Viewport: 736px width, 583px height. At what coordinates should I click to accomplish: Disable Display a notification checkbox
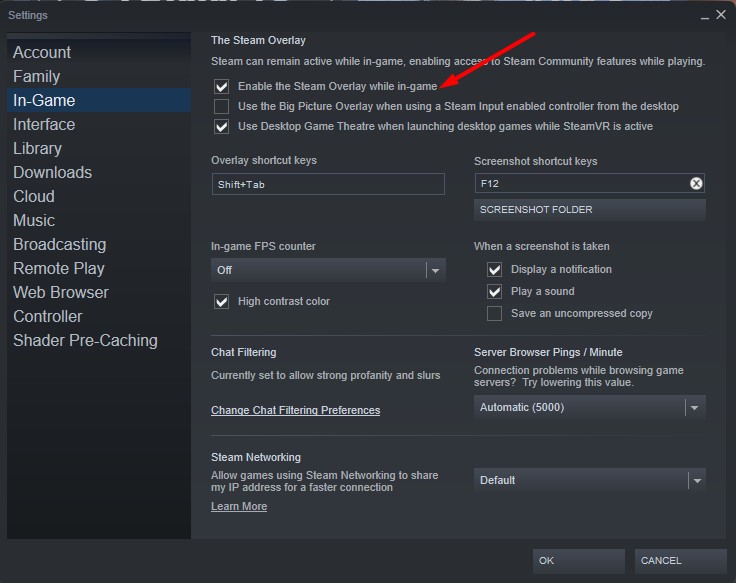pos(494,269)
